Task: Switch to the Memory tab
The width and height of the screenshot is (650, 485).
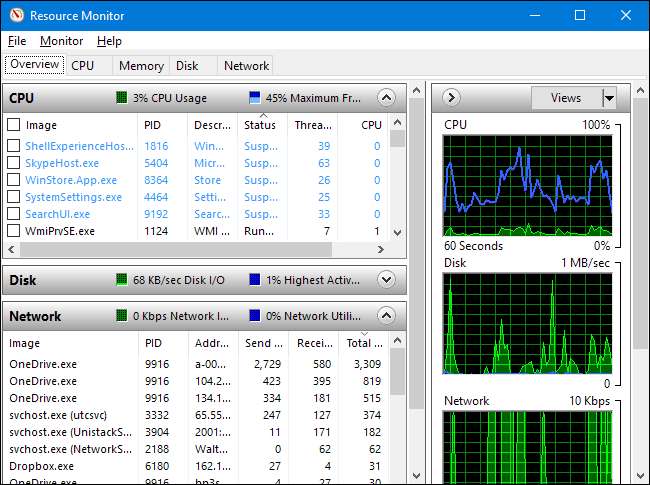Action: click(x=141, y=66)
